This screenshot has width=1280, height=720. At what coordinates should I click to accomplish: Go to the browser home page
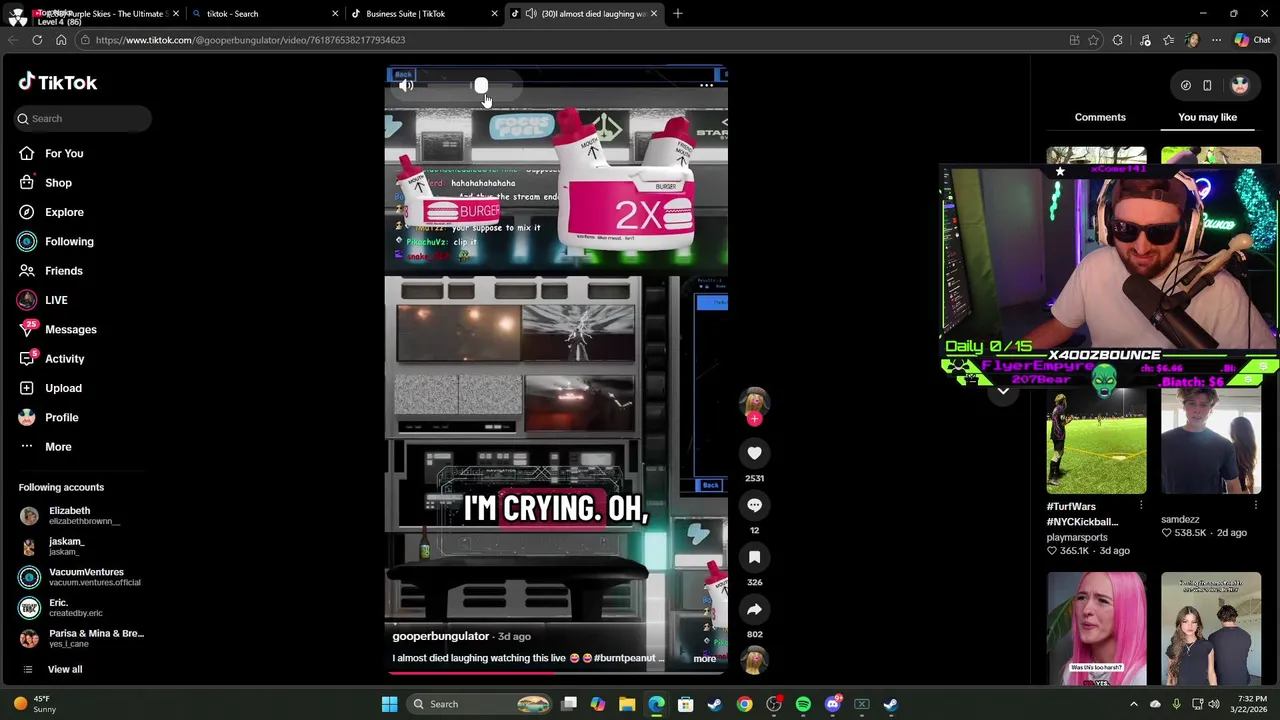[61, 40]
